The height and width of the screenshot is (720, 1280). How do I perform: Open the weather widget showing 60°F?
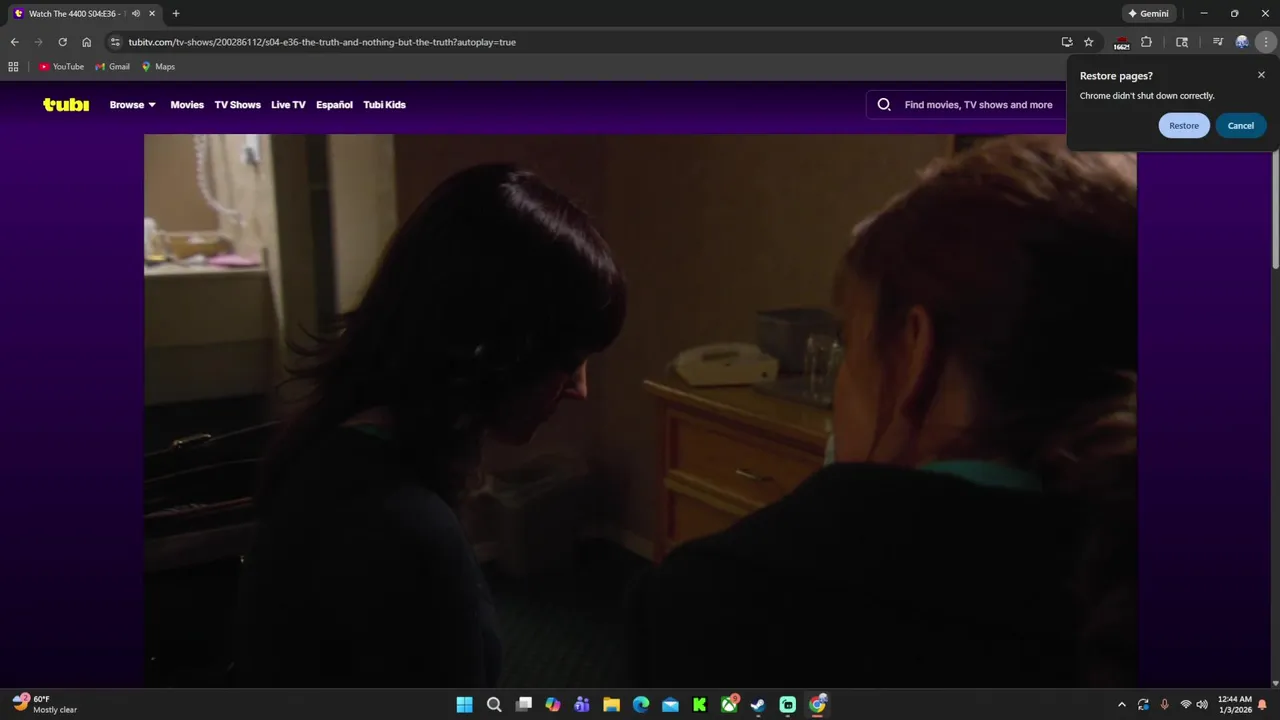tap(46, 704)
